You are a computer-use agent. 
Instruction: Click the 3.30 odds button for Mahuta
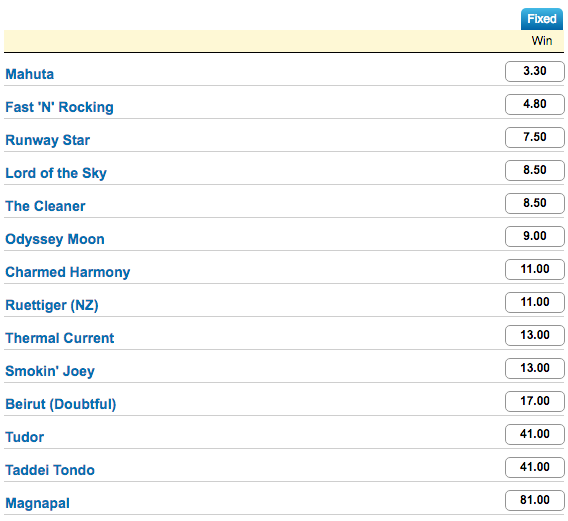click(535, 71)
